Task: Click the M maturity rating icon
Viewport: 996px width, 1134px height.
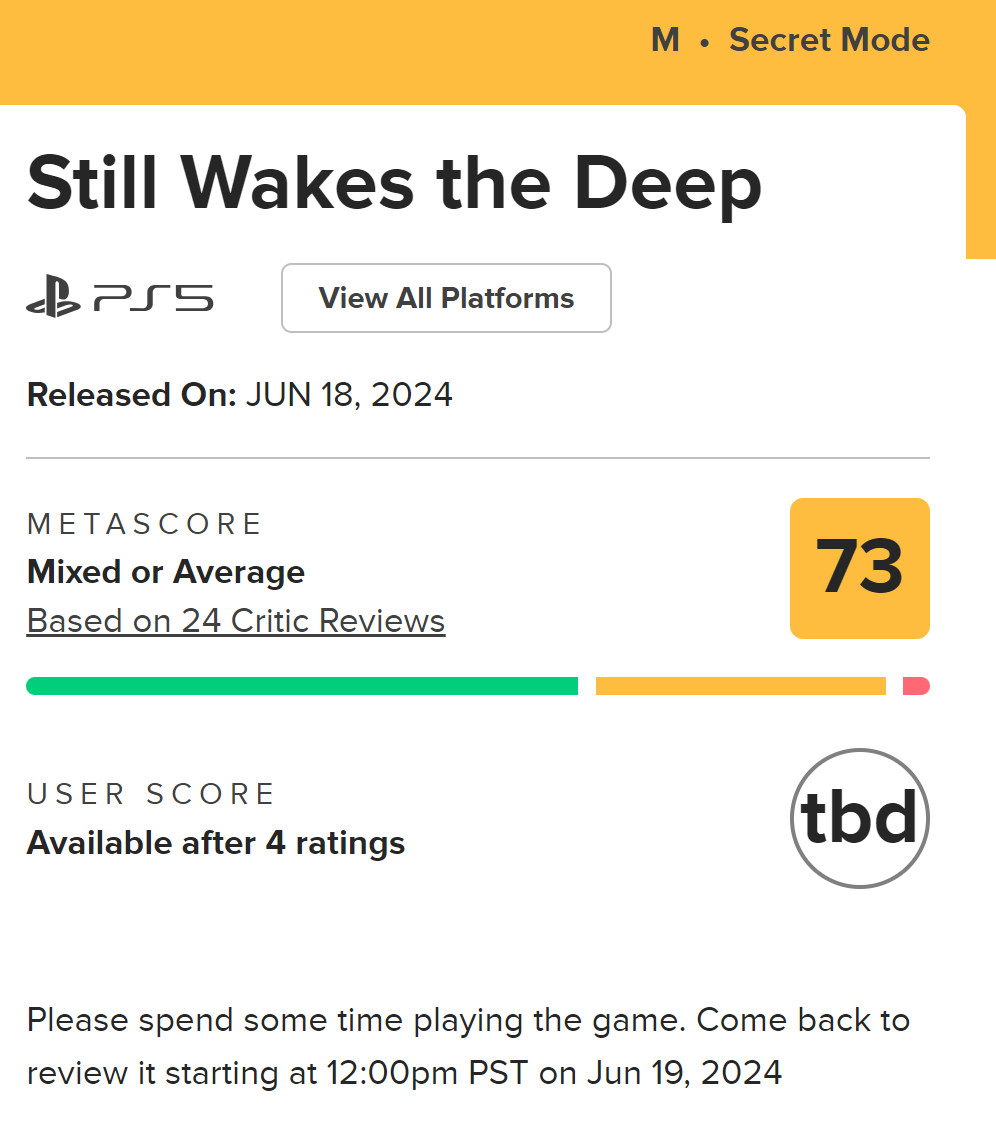Action: [664, 40]
